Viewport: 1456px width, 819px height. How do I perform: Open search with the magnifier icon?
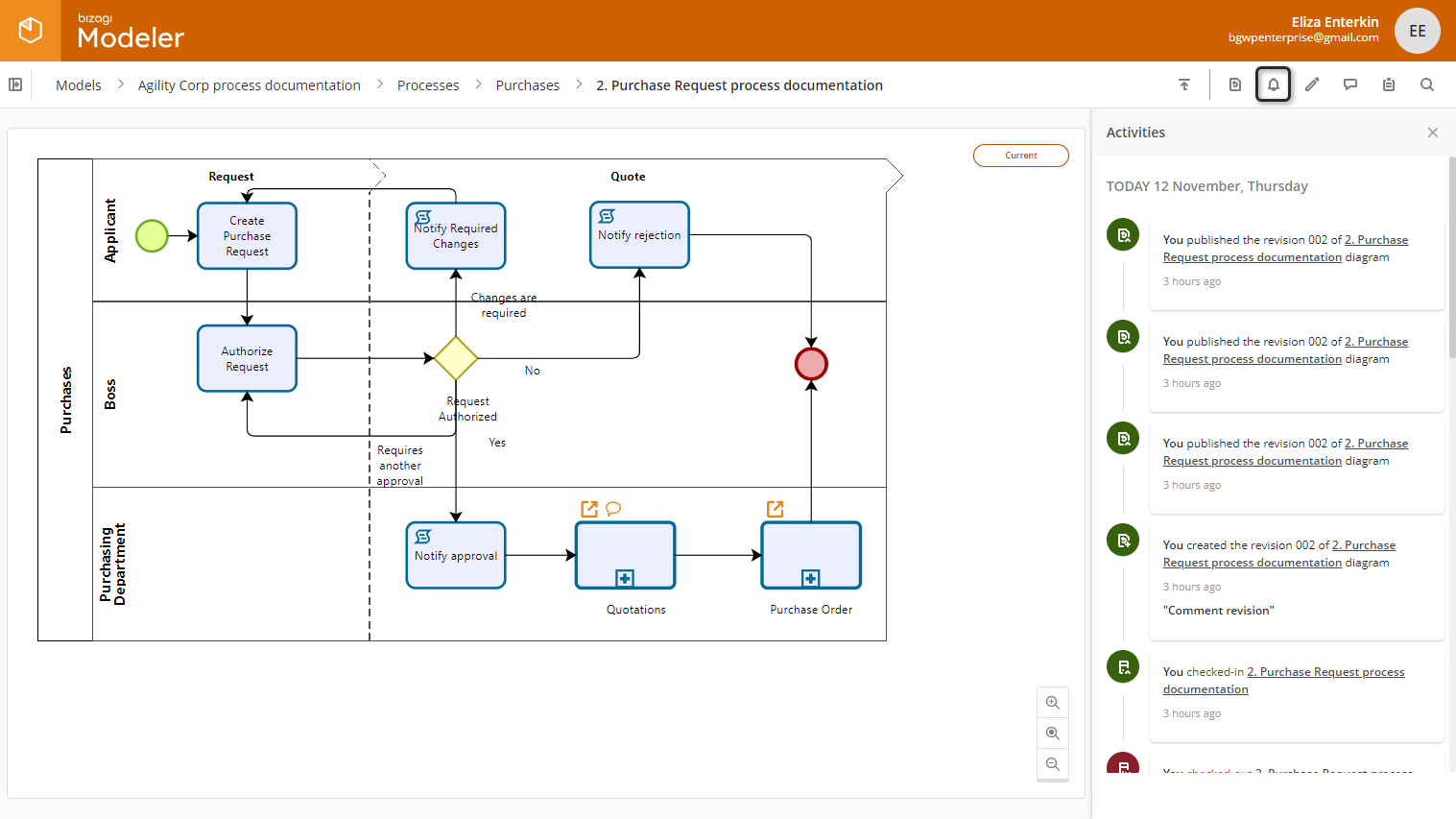tap(1427, 84)
